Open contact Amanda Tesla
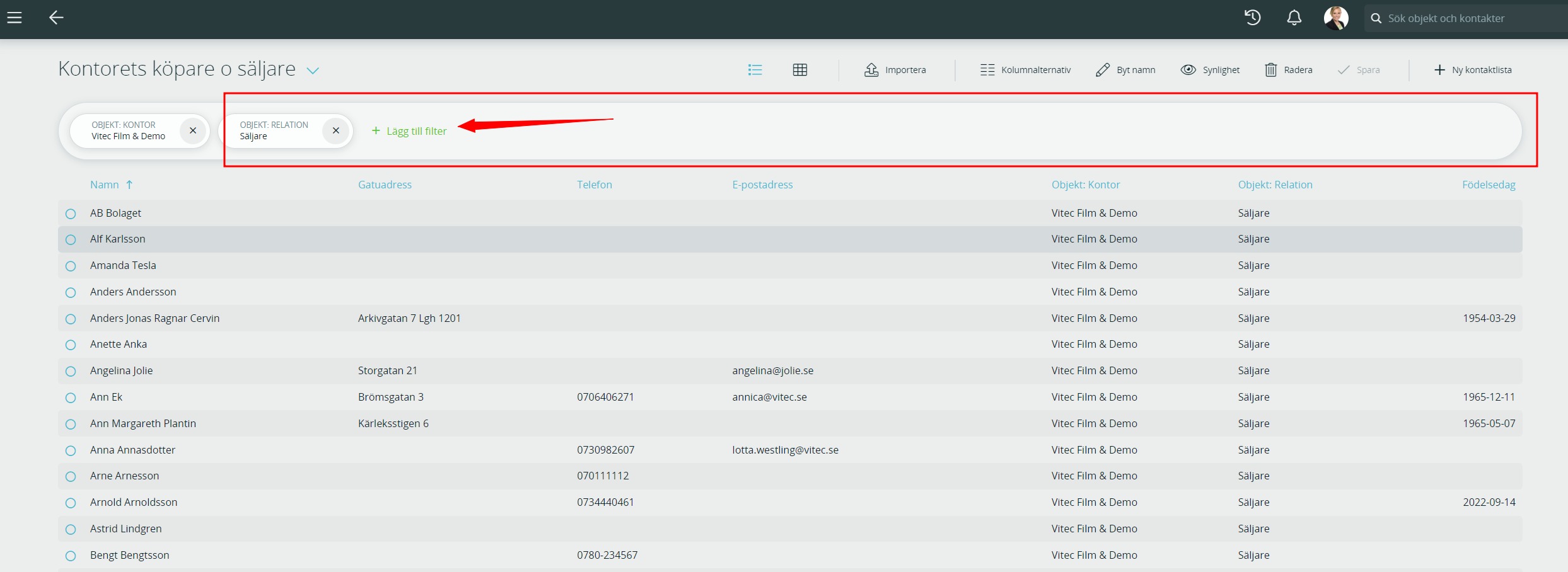 123,265
